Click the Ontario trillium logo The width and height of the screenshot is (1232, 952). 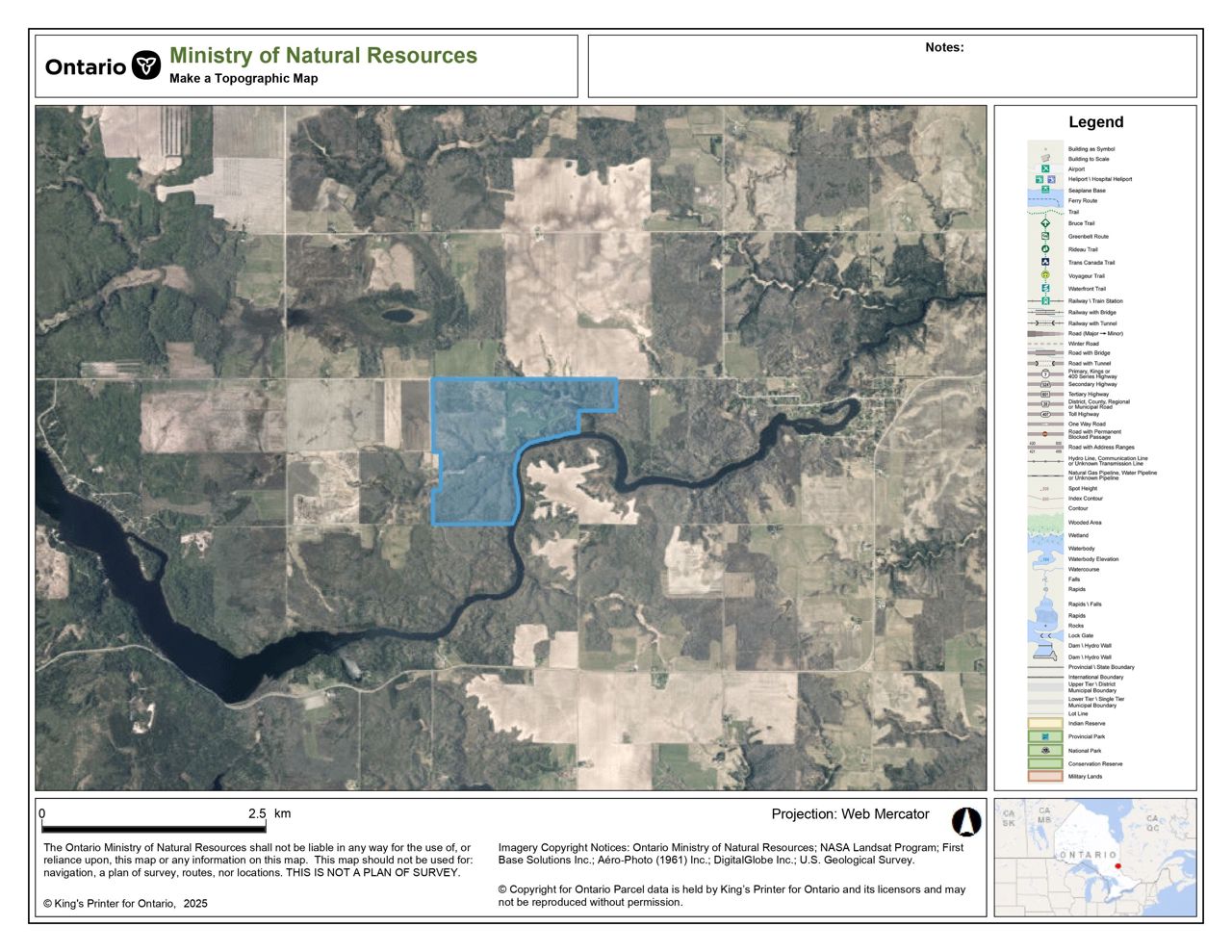(146, 65)
